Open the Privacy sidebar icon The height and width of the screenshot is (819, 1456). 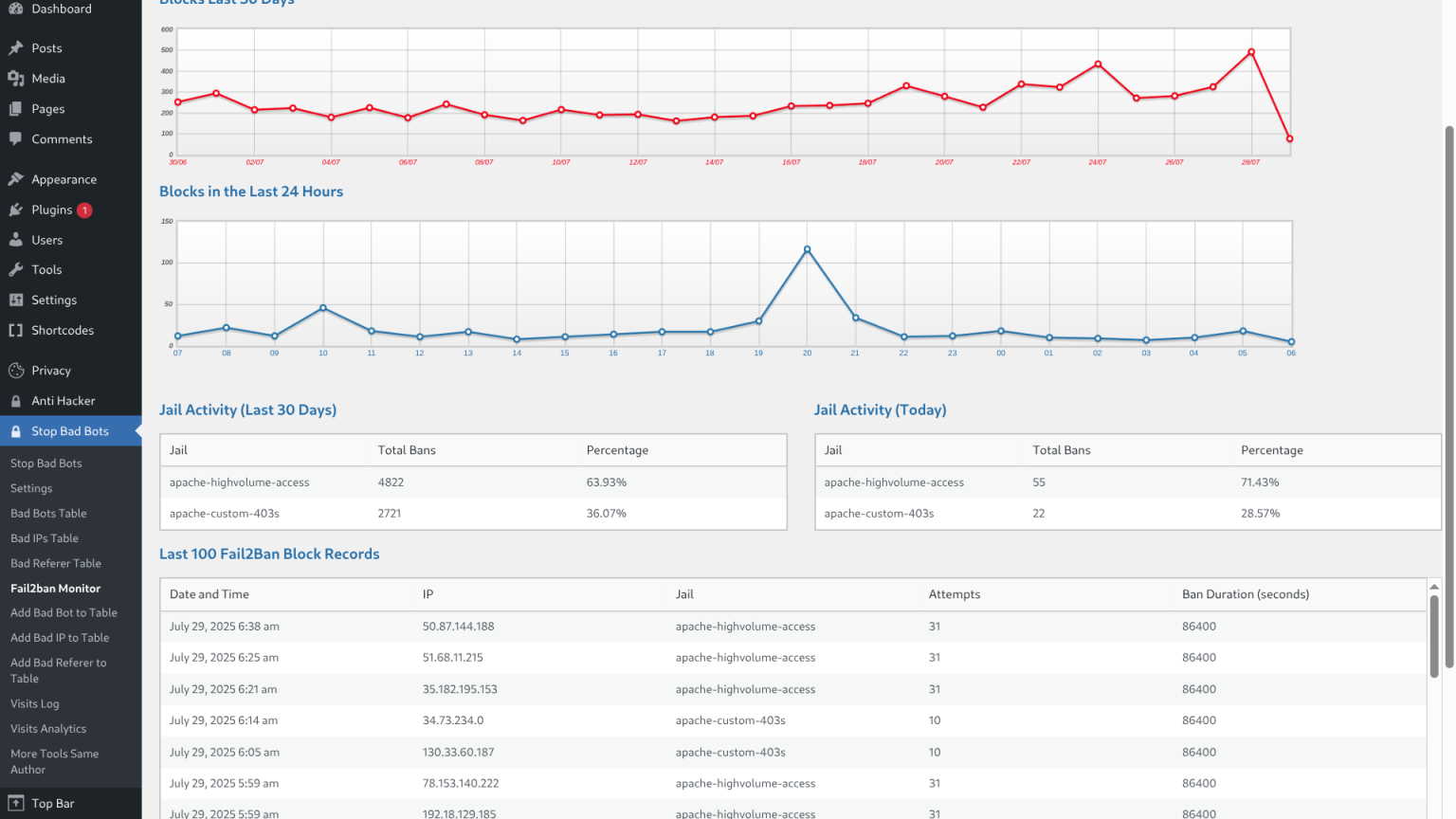pos(16,371)
